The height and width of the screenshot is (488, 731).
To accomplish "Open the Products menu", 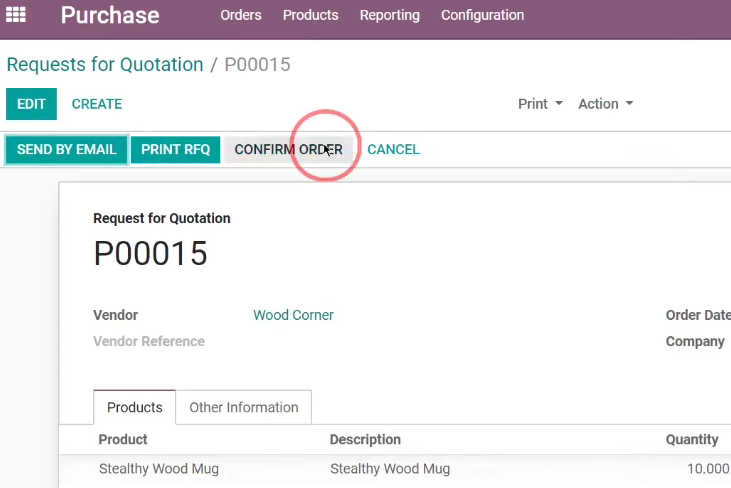I will [310, 15].
